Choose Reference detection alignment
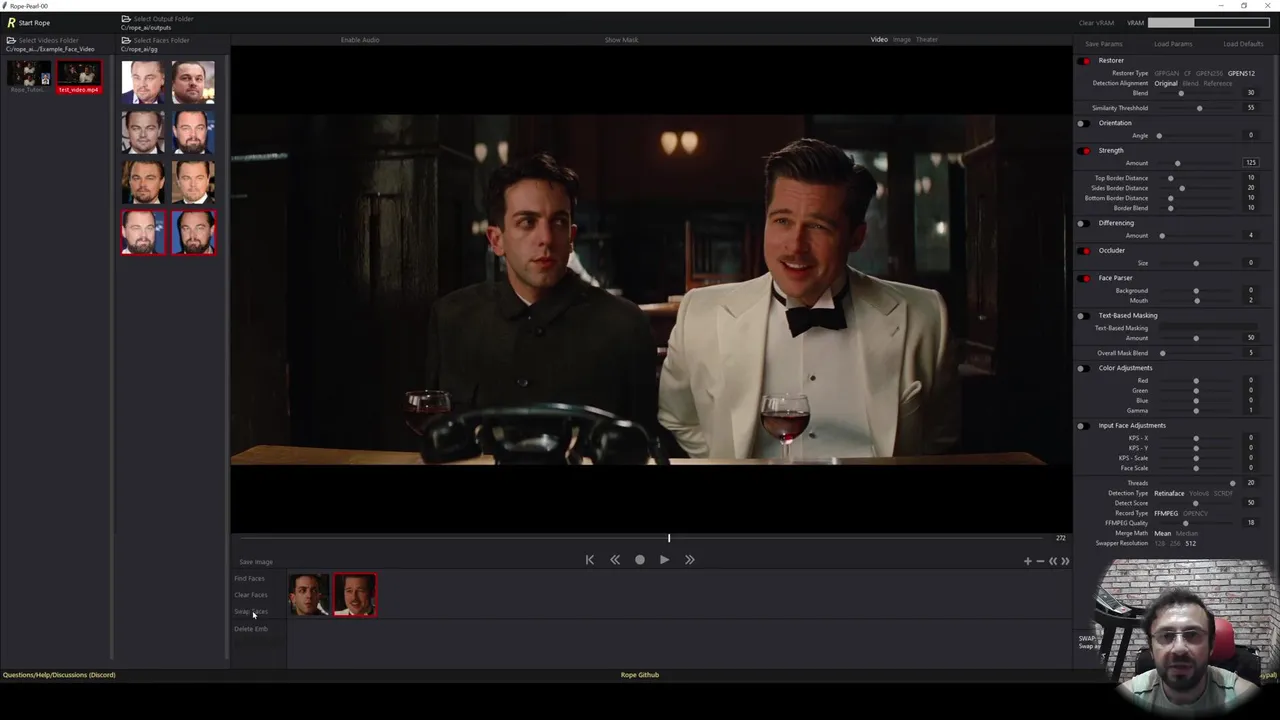1280x720 pixels. 1218,83
